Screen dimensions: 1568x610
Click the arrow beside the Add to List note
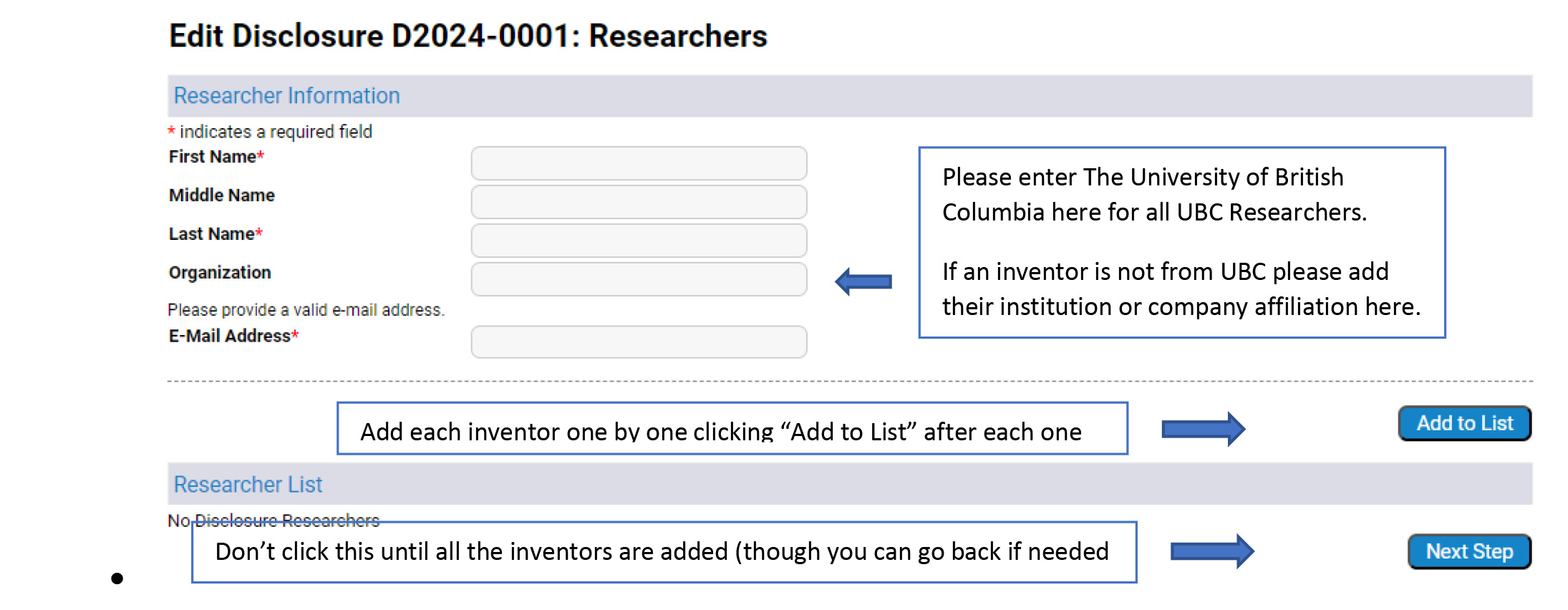(x=1201, y=428)
